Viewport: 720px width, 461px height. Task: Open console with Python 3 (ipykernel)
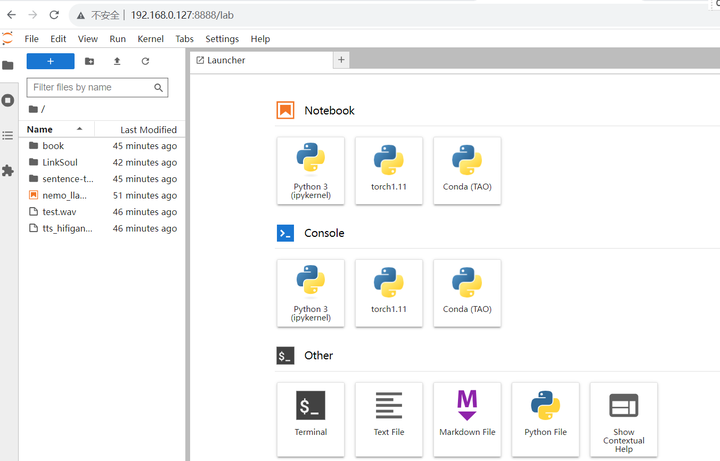coord(311,293)
